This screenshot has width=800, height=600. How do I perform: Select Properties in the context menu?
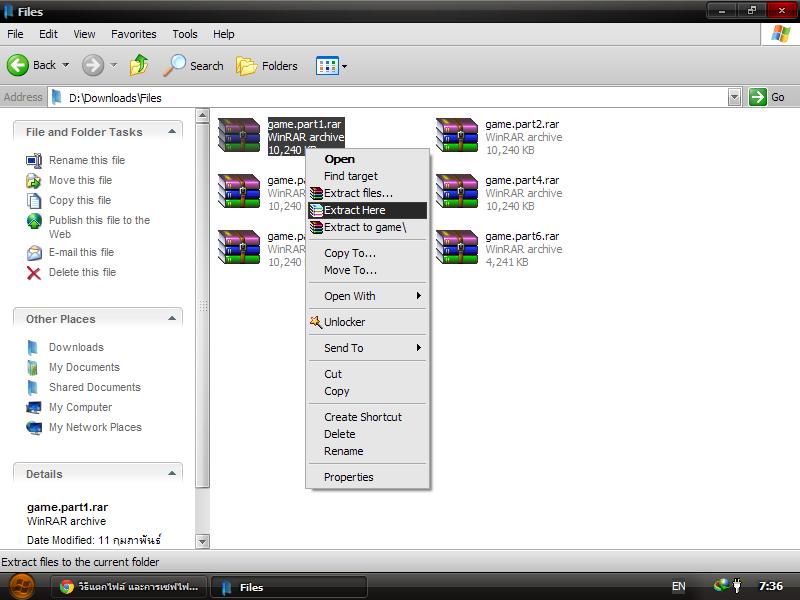coord(349,477)
